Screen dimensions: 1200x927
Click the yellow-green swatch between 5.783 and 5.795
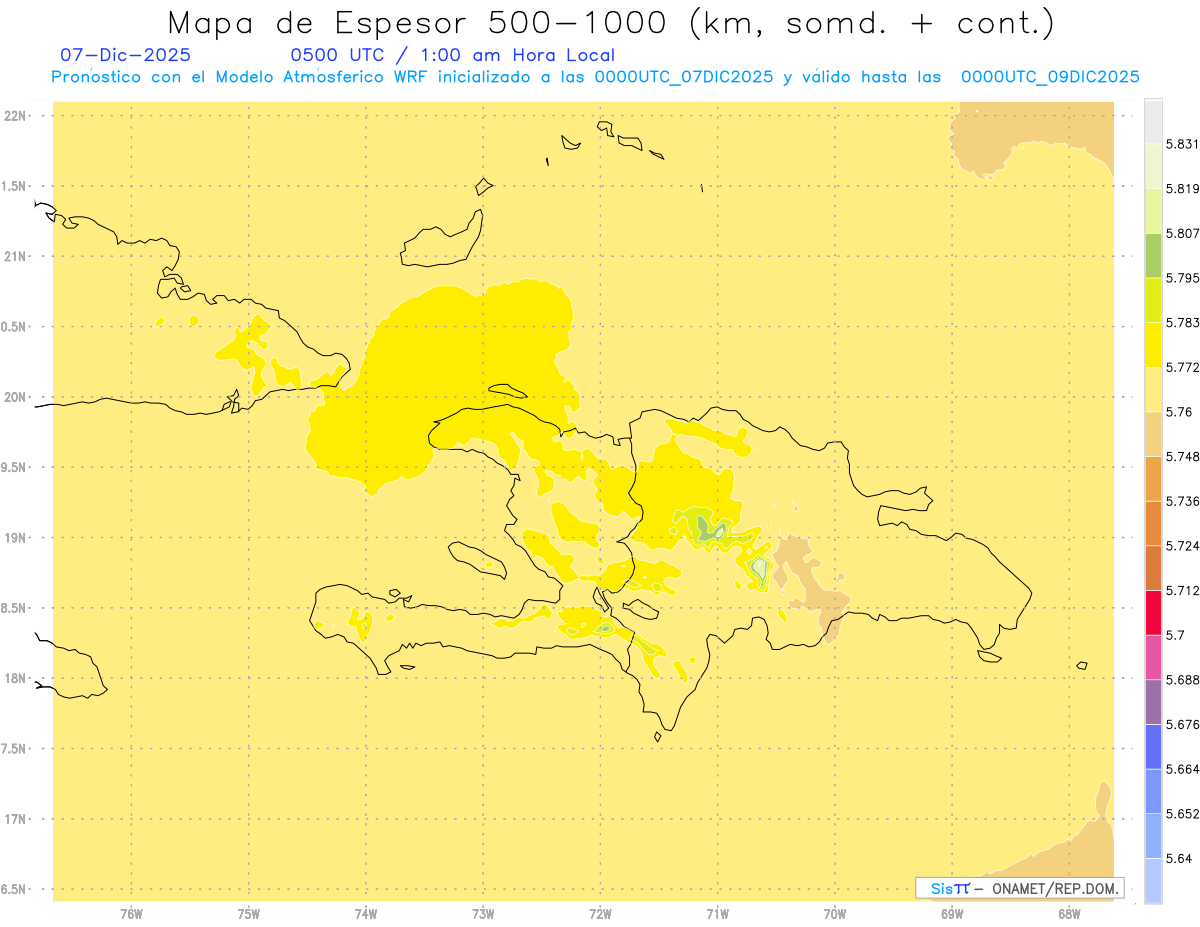click(x=1153, y=300)
